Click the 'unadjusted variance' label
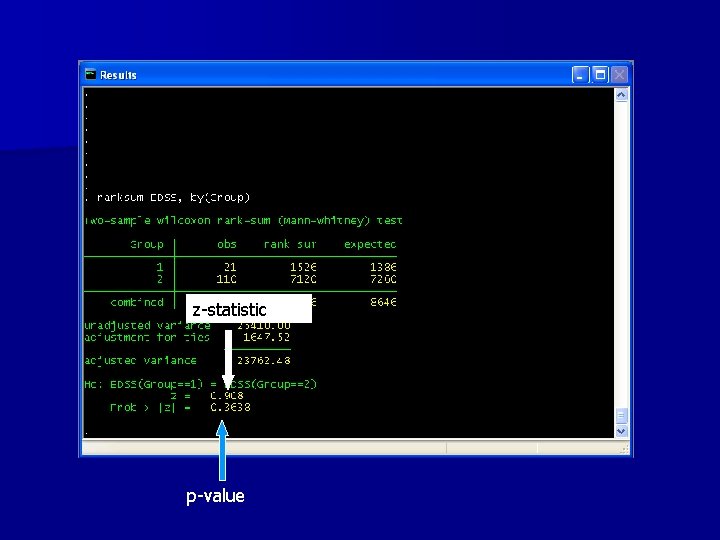 (x=147, y=326)
